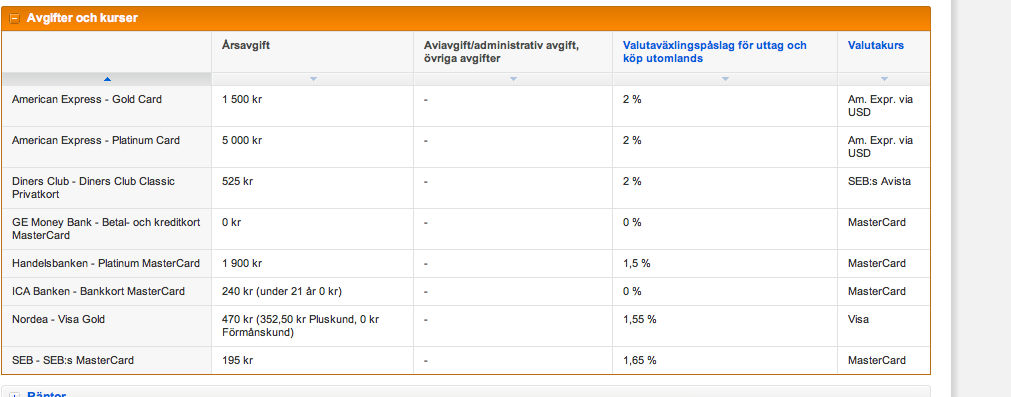The width and height of the screenshot is (1011, 397).
Task: Collapse the Avgifter och kurser section
Action: (x=14, y=19)
